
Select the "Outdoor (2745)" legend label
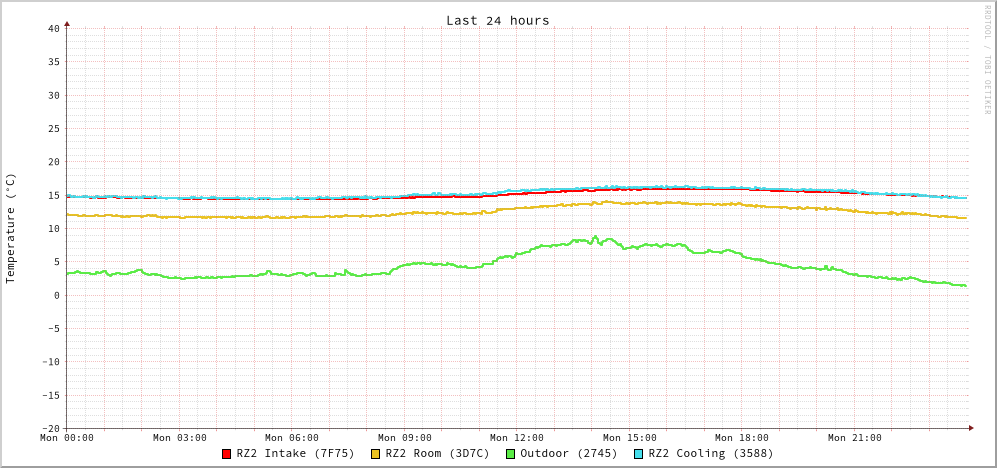point(568,453)
